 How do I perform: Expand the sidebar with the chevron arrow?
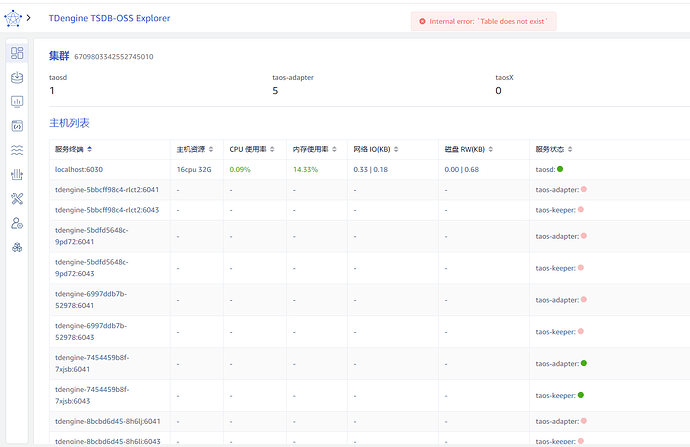click(29, 18)
